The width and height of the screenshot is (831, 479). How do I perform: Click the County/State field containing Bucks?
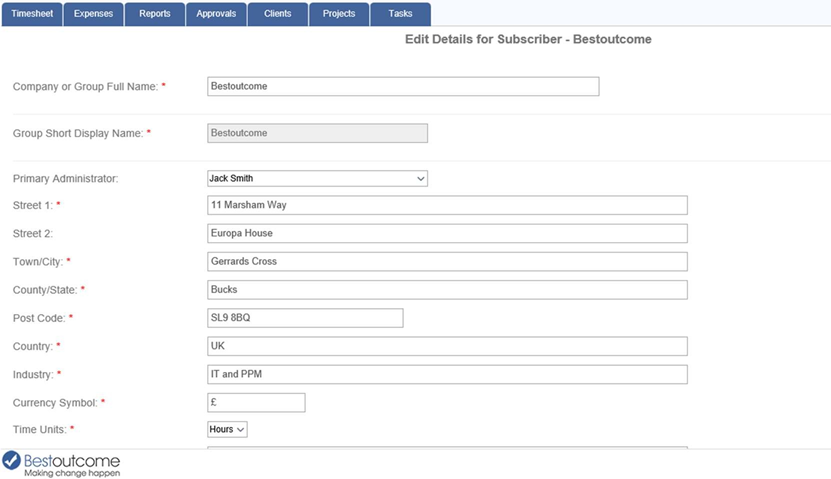pyautogui.click(x=447, y=290)
